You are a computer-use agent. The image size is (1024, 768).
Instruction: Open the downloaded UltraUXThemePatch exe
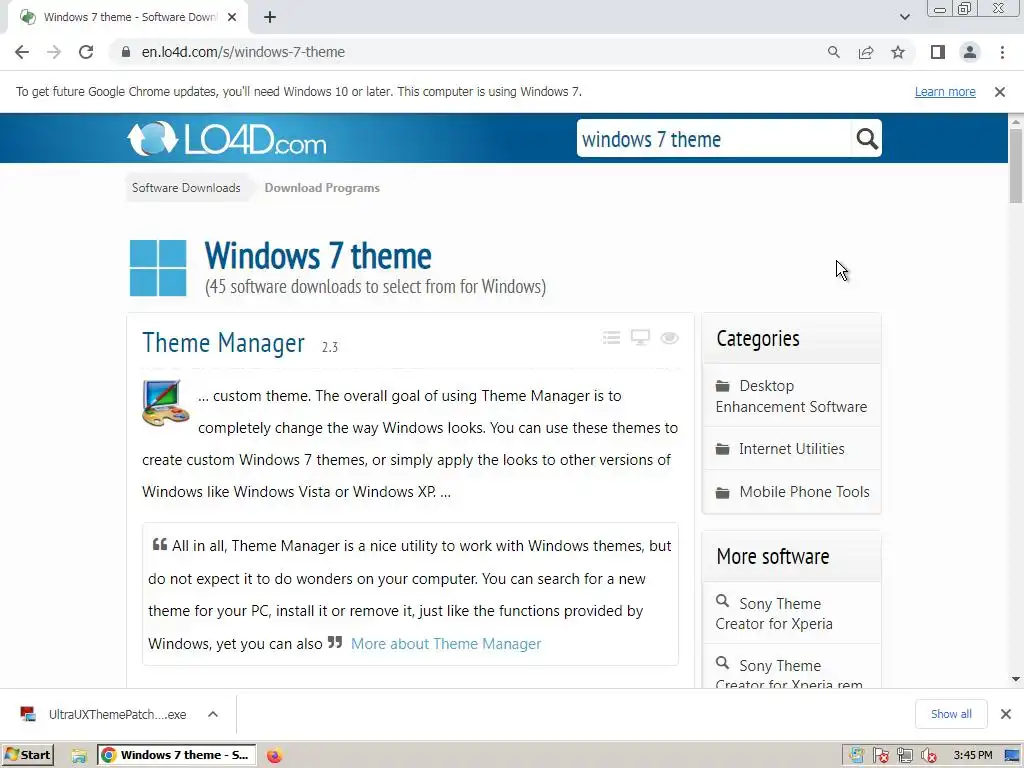[104, 714]
